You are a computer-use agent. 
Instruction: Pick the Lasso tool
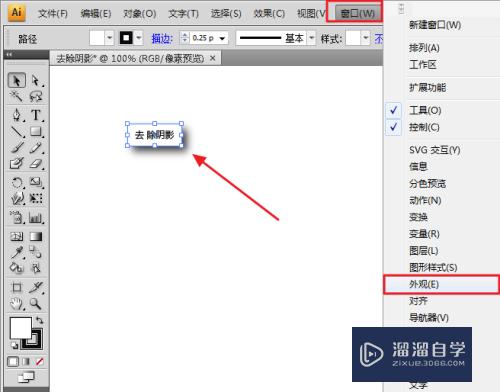click(x=36, y=97)
